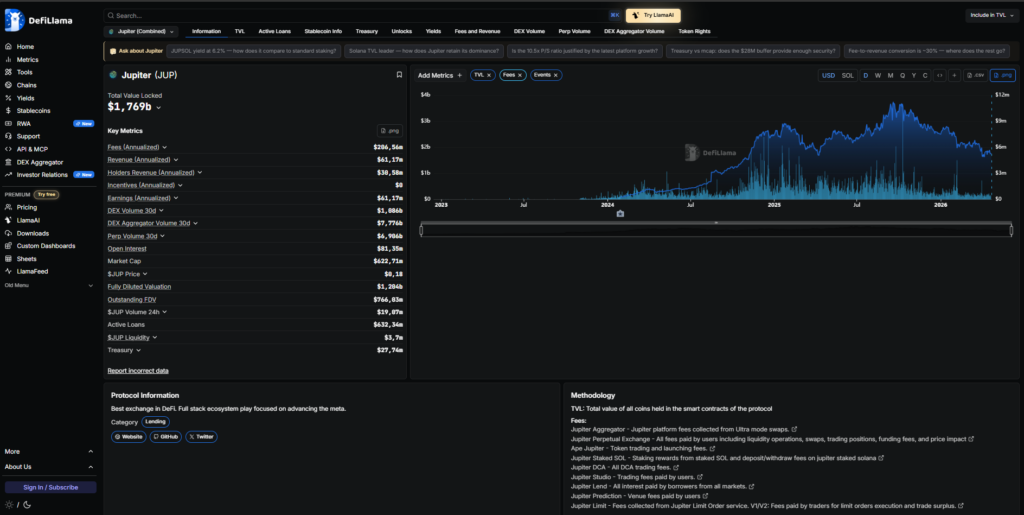Screen dimensions: 1024x515
Task: Click the Stablecoins dollar icon in sidebar
Action: pyautogui.click(x=8, y=111)
